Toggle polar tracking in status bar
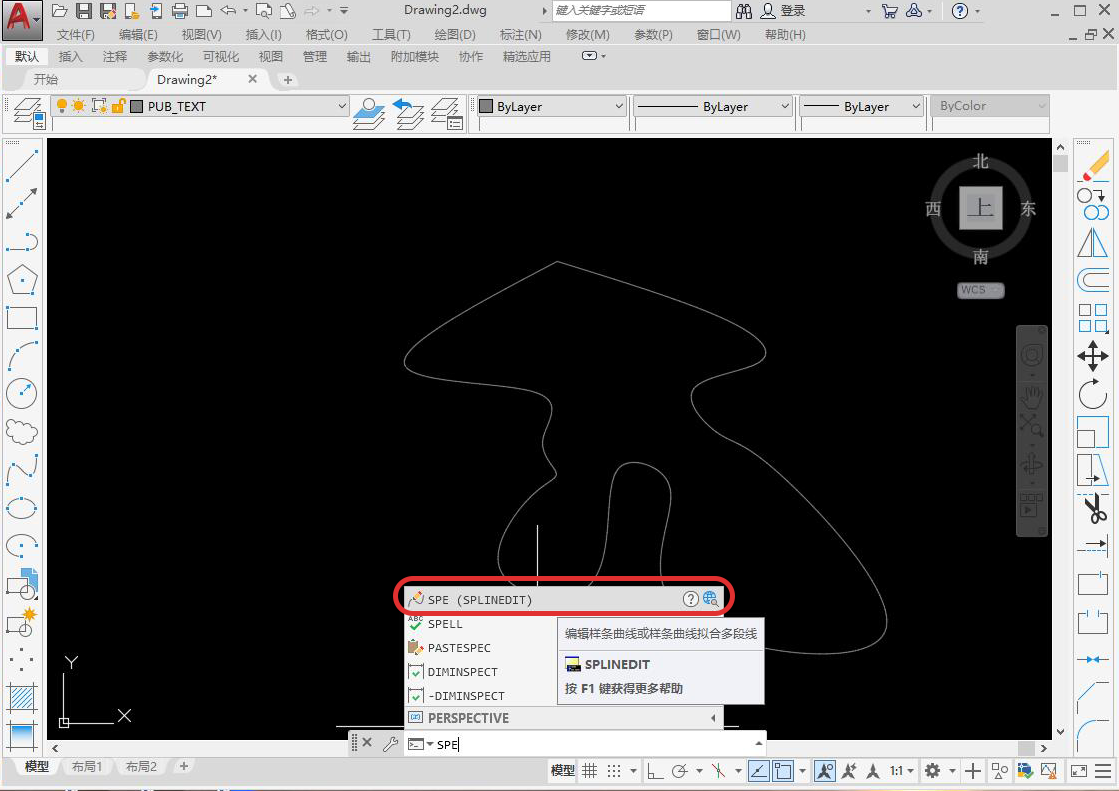This screenshot has width=1119, height=791. [680, 770]
